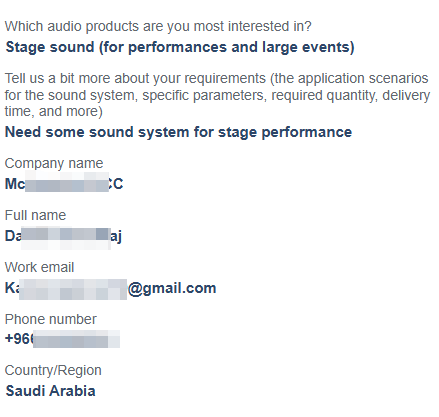Select the Saudi Arabia country value
439x417 pixels.
pyautogui.click(x=50, y=391)
